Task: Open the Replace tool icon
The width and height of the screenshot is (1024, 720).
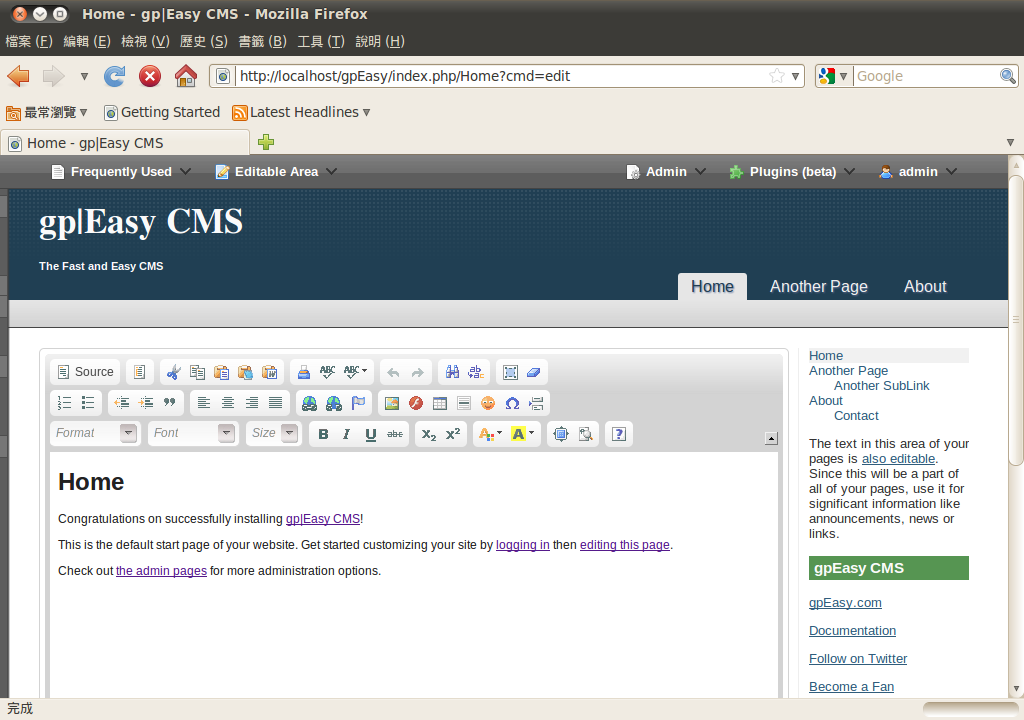Action: pos(476,372)
